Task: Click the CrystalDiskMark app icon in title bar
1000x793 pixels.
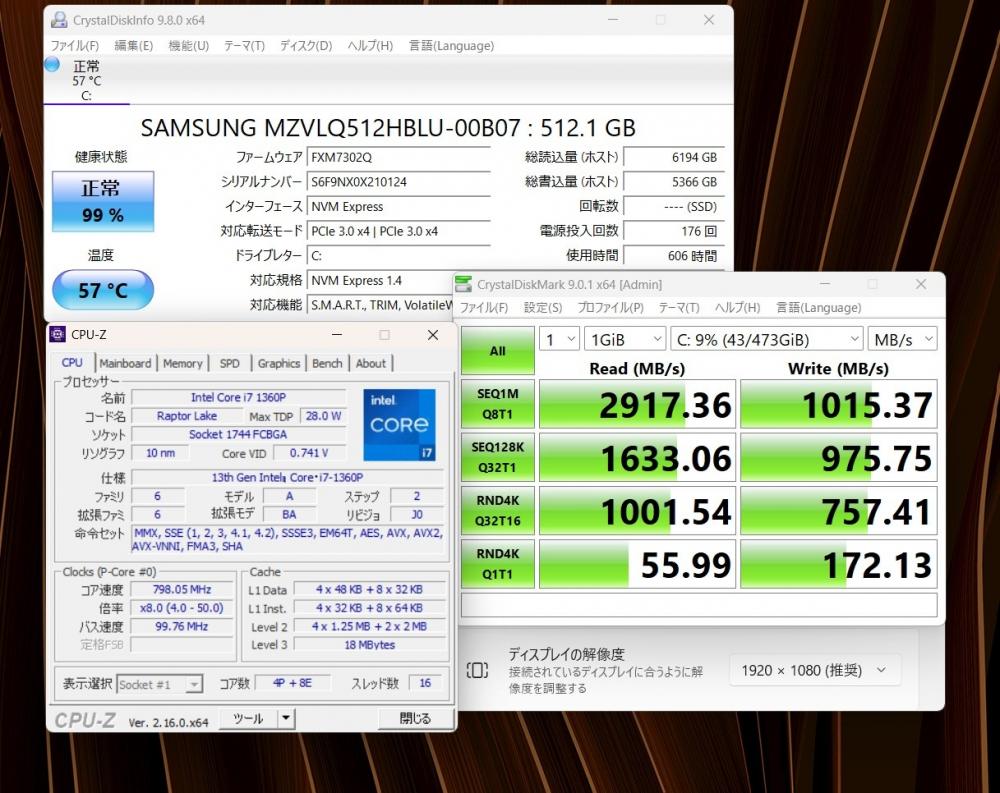Action: click(464, 284)
